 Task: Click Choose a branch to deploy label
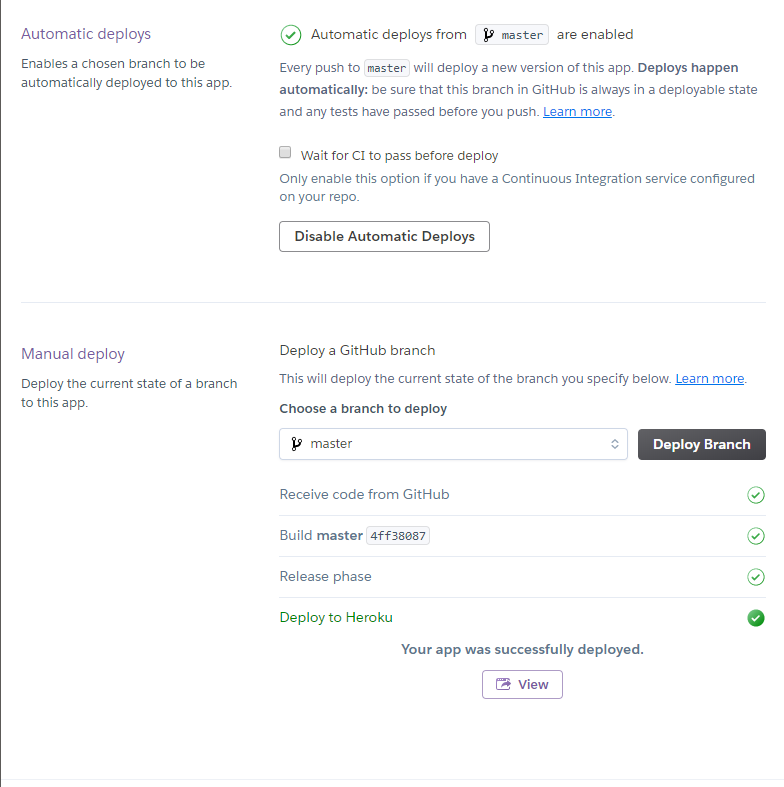363,409
